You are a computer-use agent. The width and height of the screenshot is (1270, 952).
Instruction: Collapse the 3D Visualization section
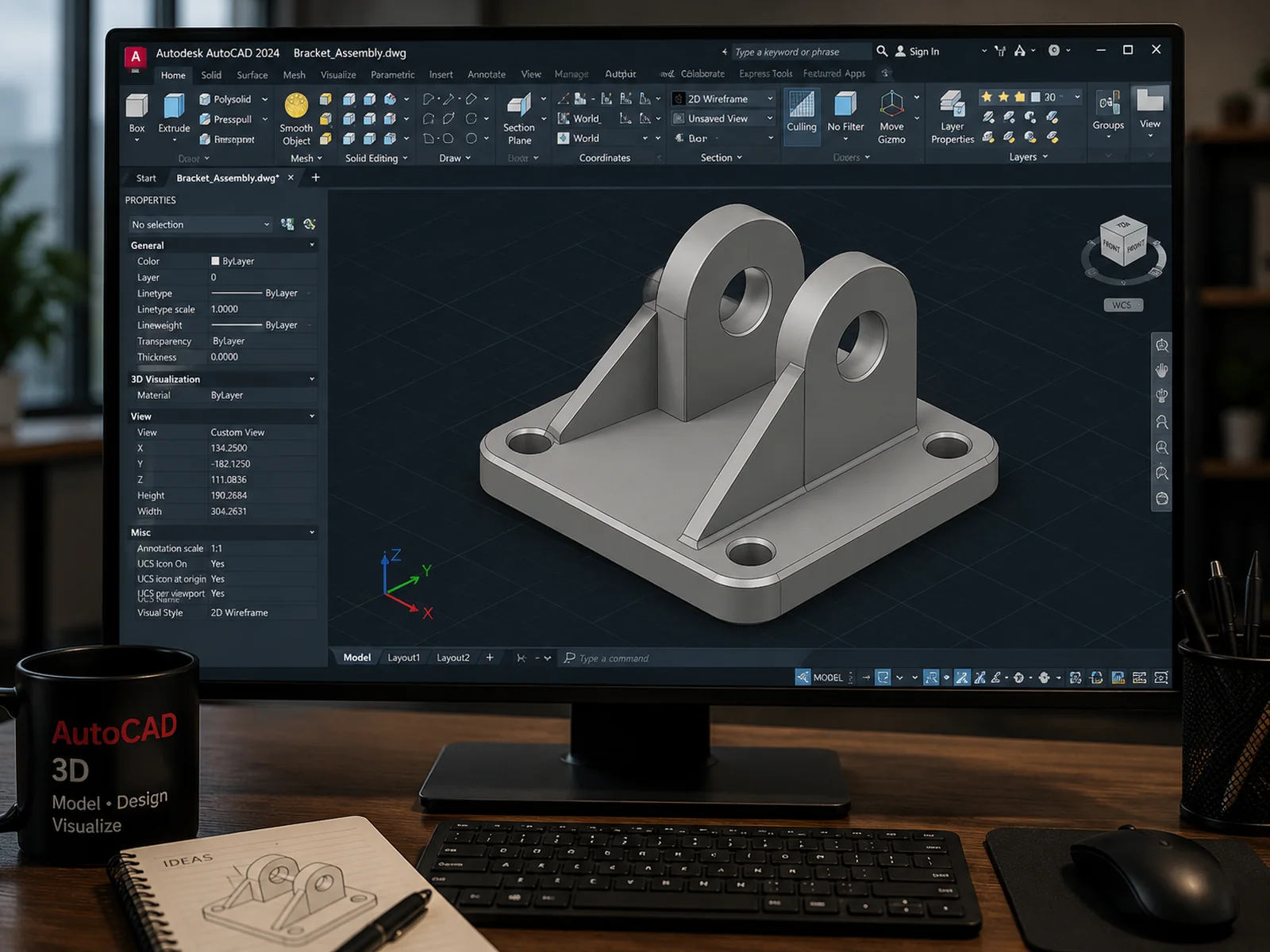click(x=312, y=379)
